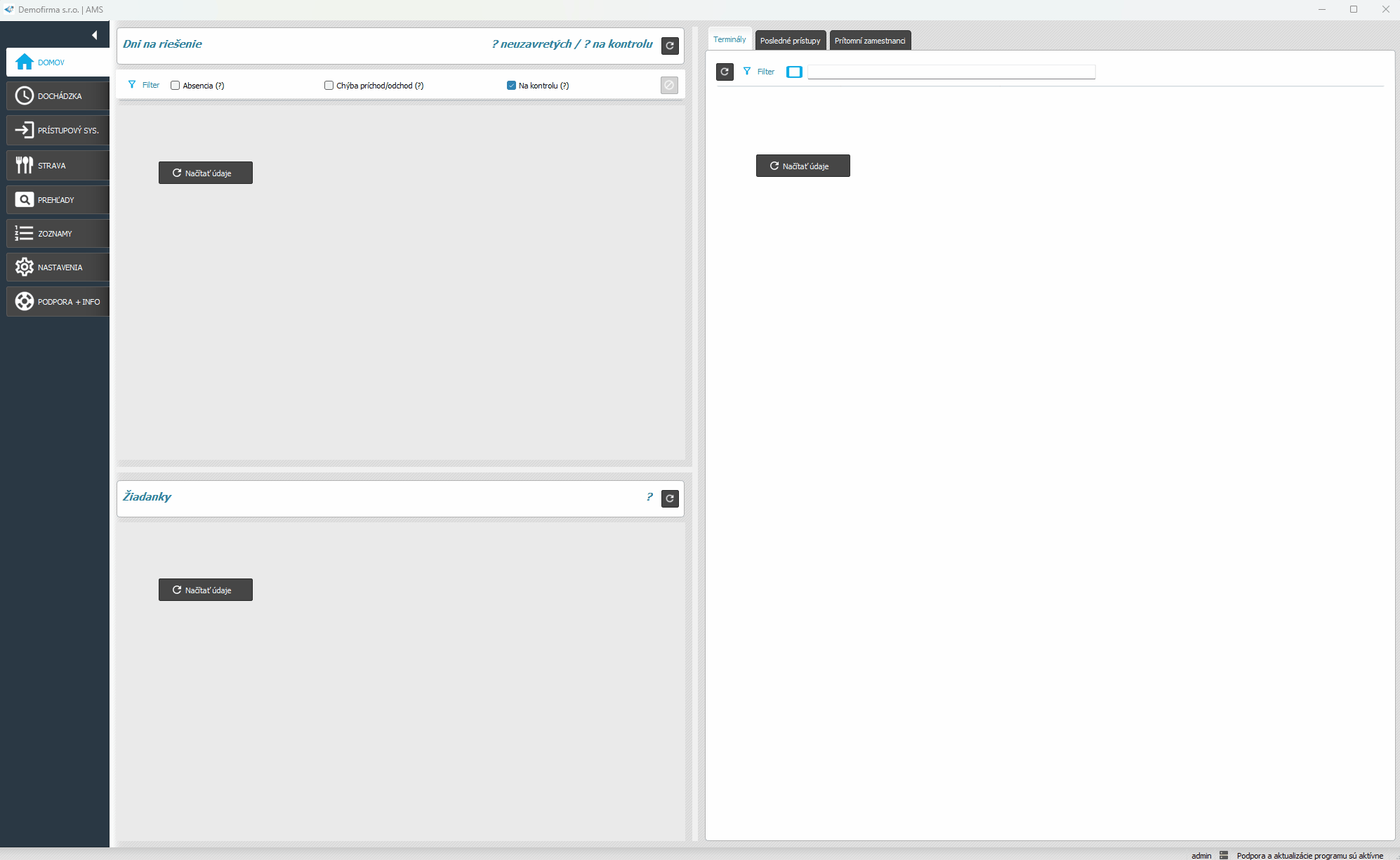Refresh the Dni na riešenie panel
The width and height of the screenshot is (1400, 860).
point(670,46)
